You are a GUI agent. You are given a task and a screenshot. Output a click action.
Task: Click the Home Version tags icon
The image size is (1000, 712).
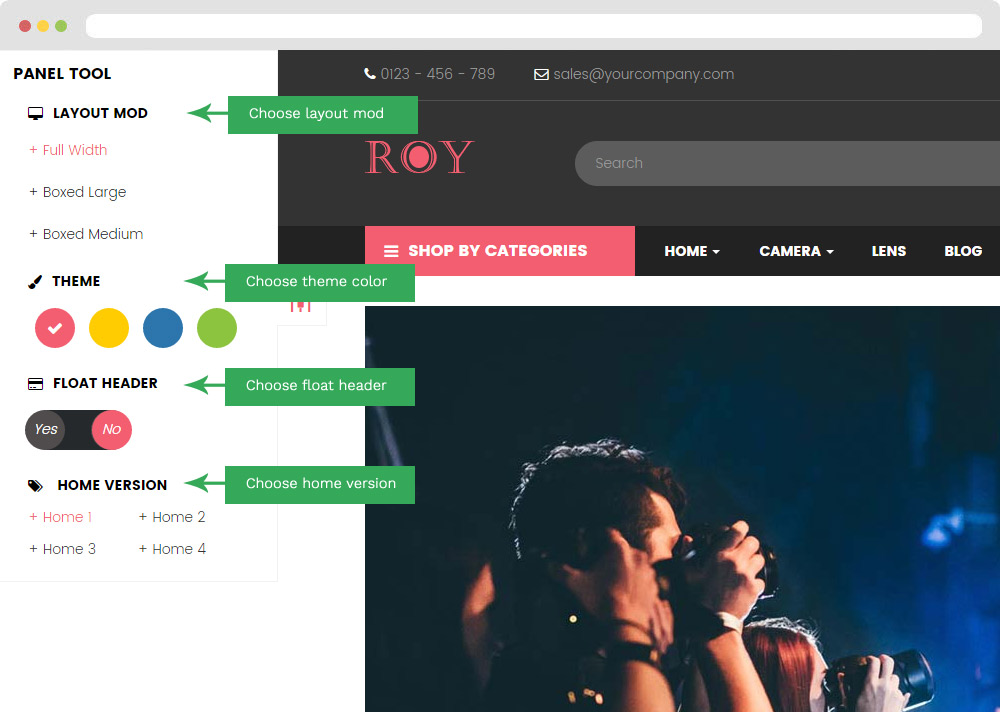click(x=36, y=486)
